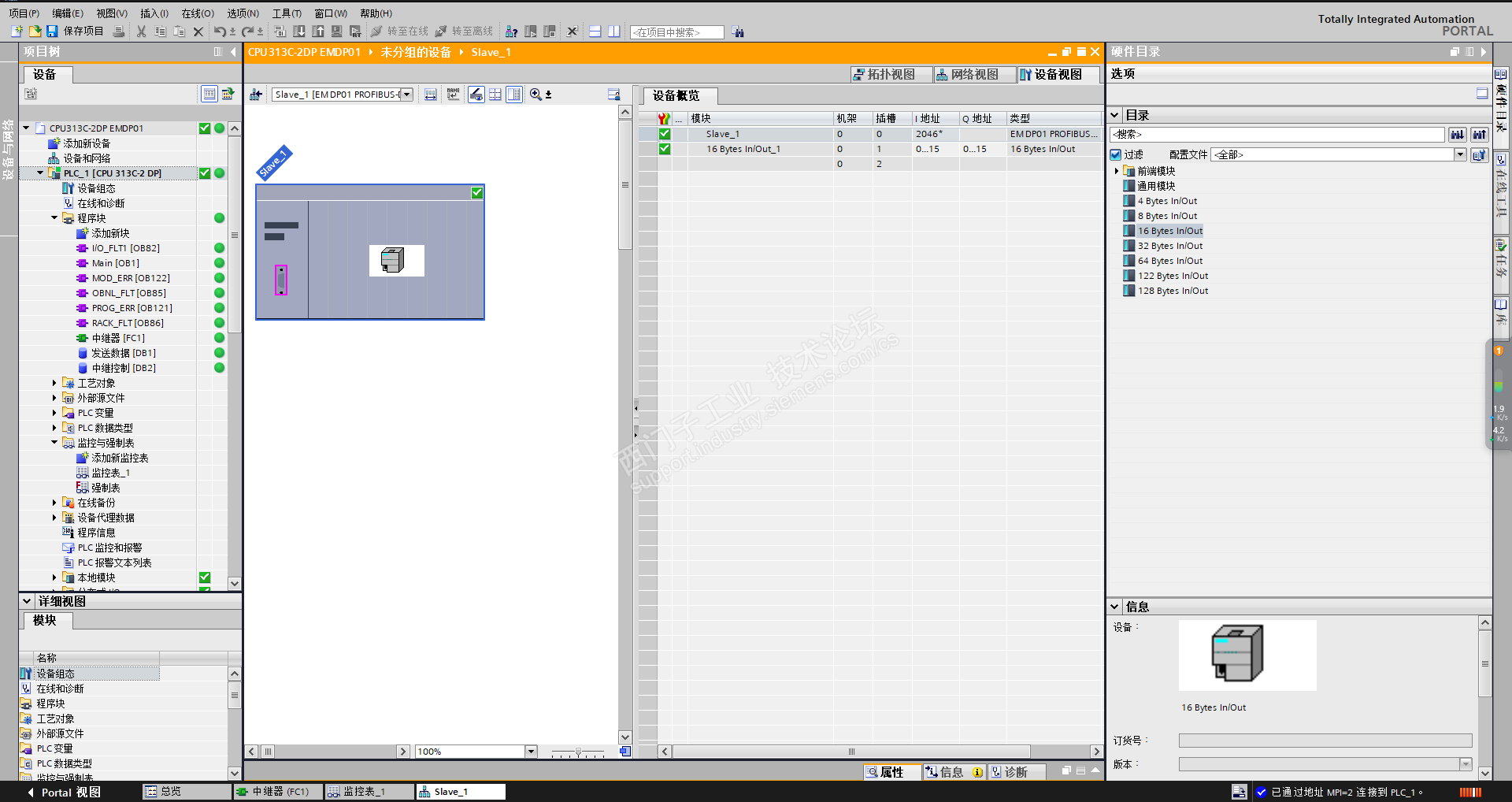Viewport: 1512px width, 802px height.
Task: Click the paste icon in toolbar
Action: pos(180,32)
